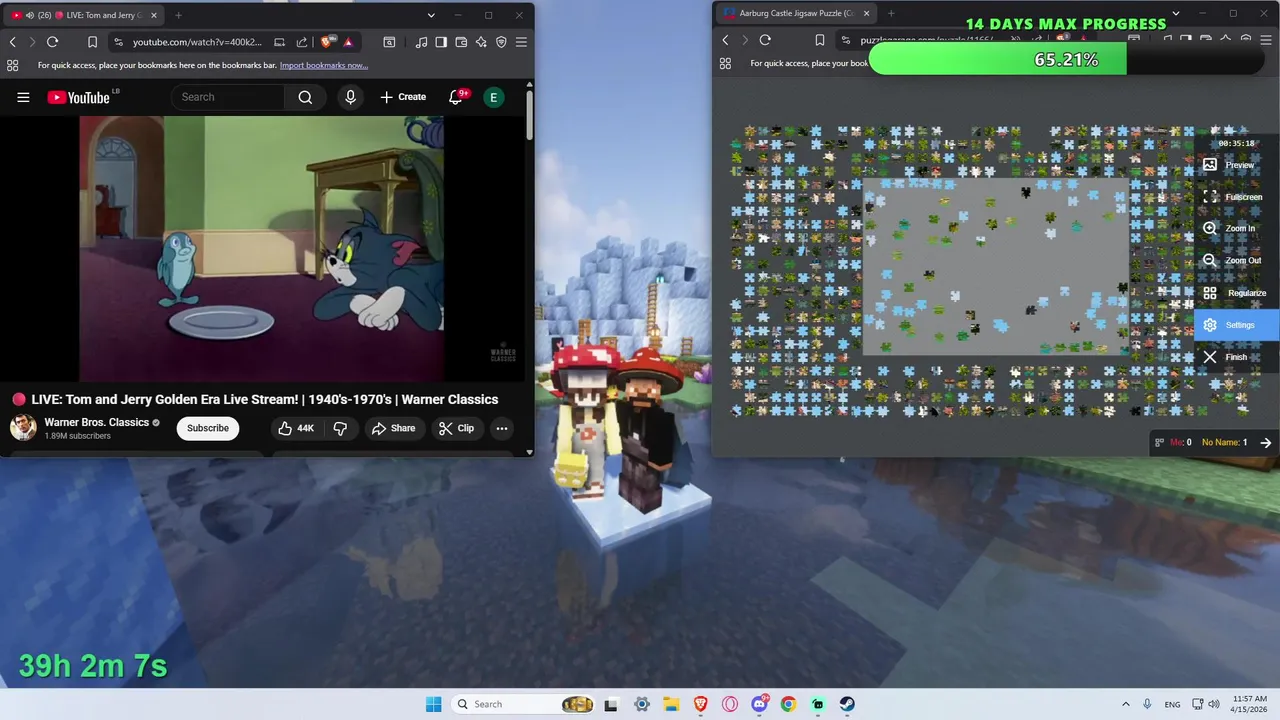Like the video with 44K likes
The width and height of the screenshot is (1280, 720).
tap(295, 428)
